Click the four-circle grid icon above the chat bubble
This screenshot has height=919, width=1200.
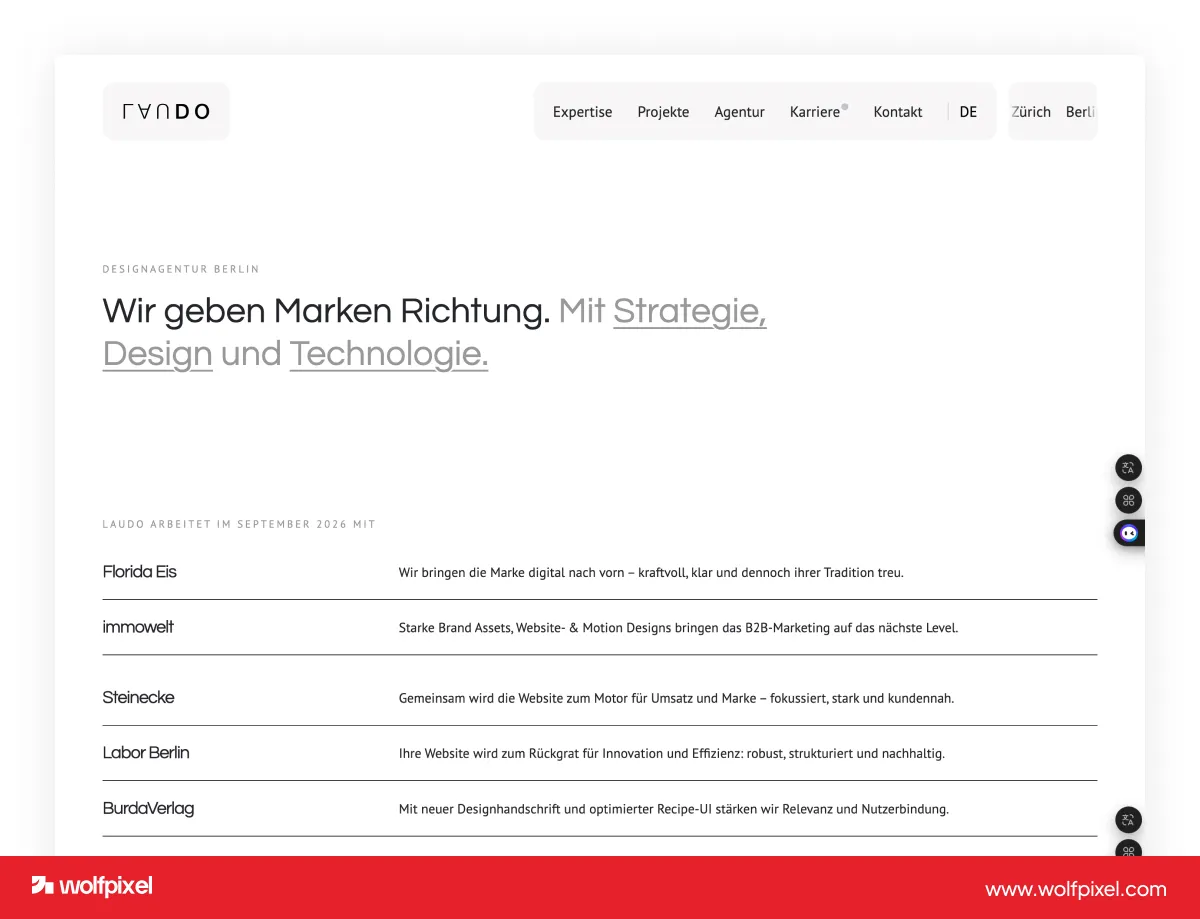pos(1128,500)
